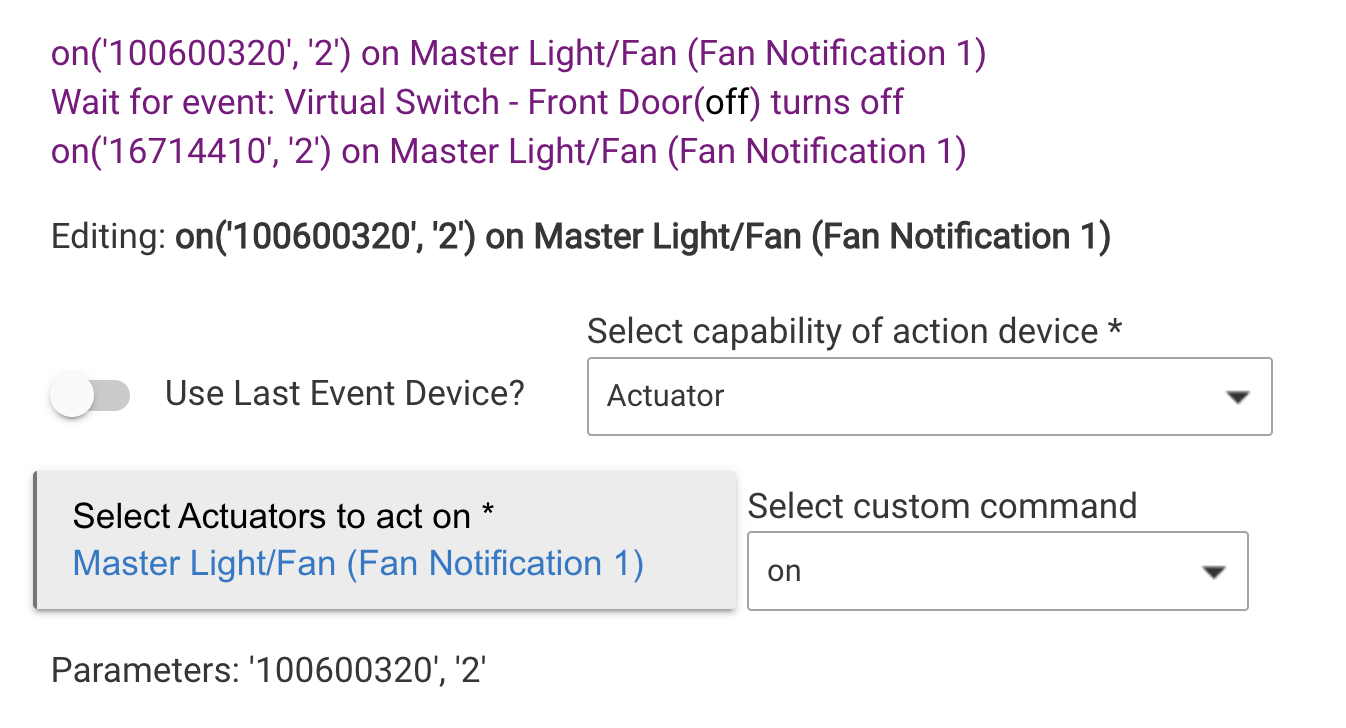1346x728 pixels.
Task: Click the Select Actuators to act on panel
Action: [385, 540]
